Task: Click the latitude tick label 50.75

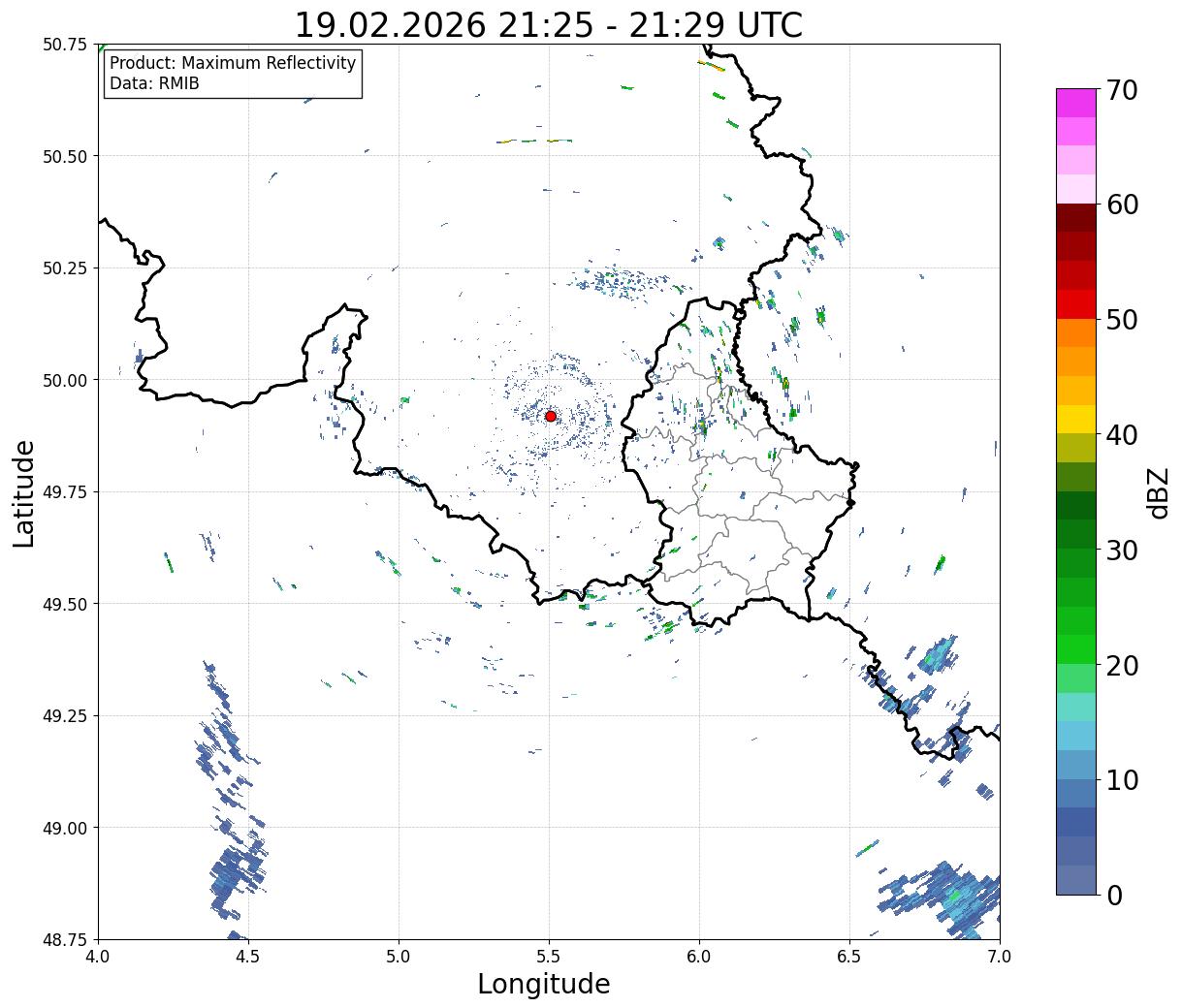Action: (66, 45)
